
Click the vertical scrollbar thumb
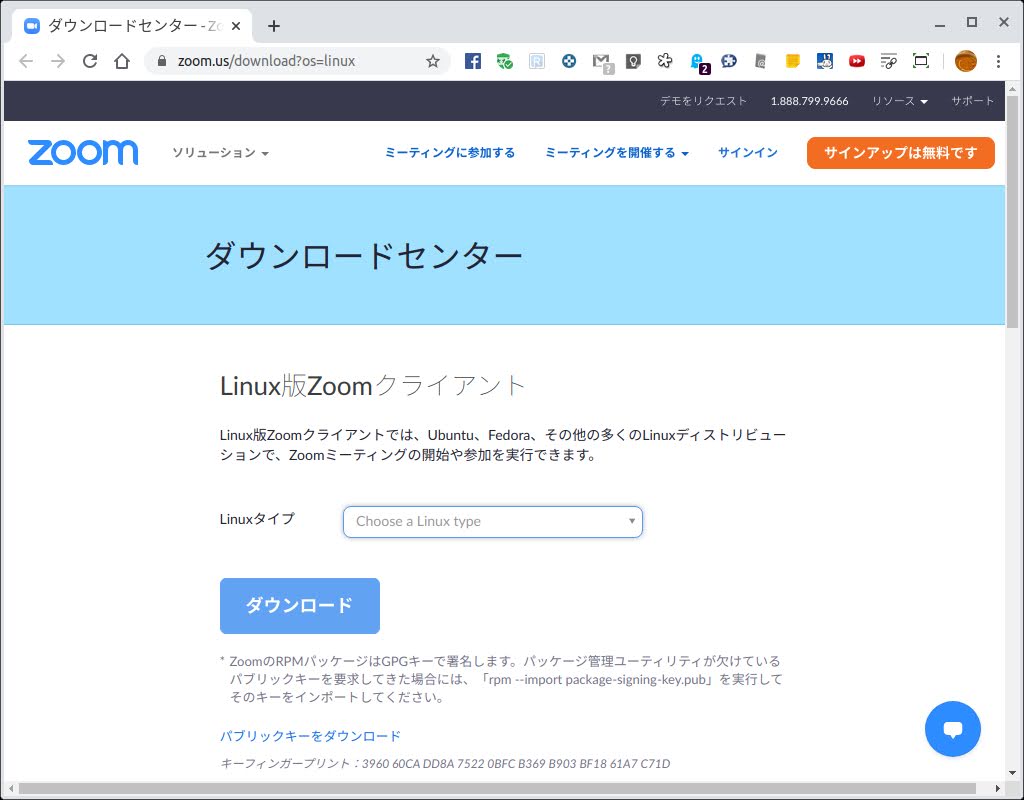[x=1012, y=212]
